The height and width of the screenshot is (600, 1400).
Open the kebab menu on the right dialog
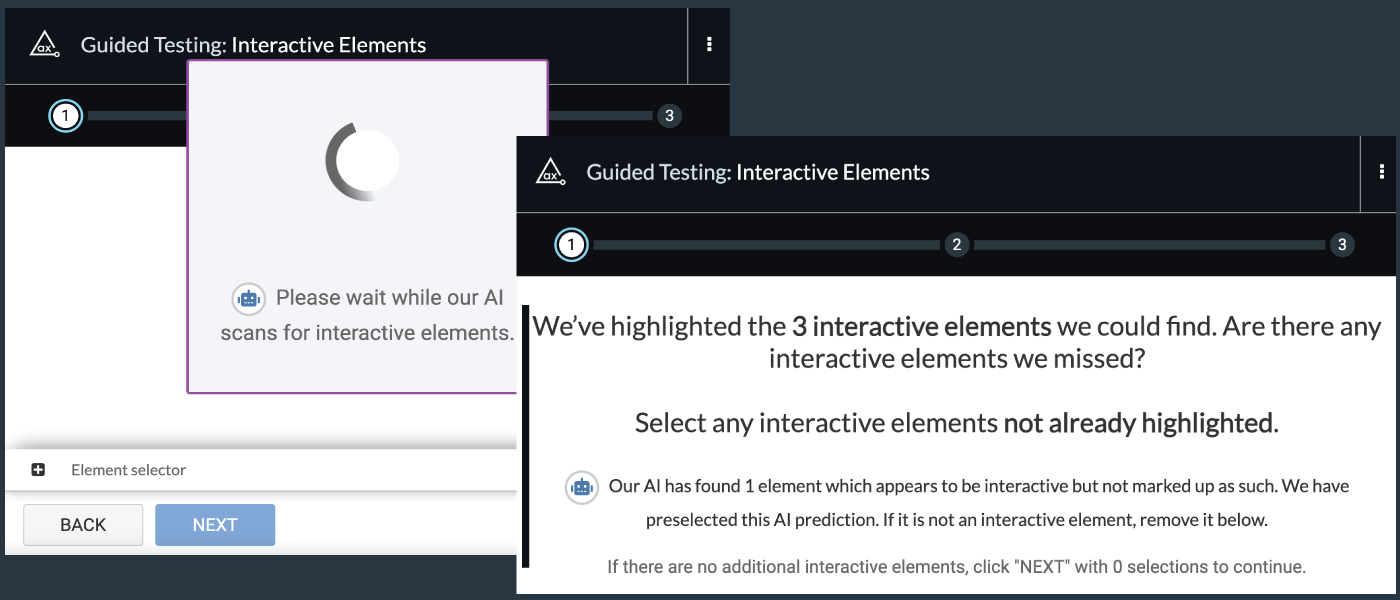pyautogui.click(x=1381, y=171)
